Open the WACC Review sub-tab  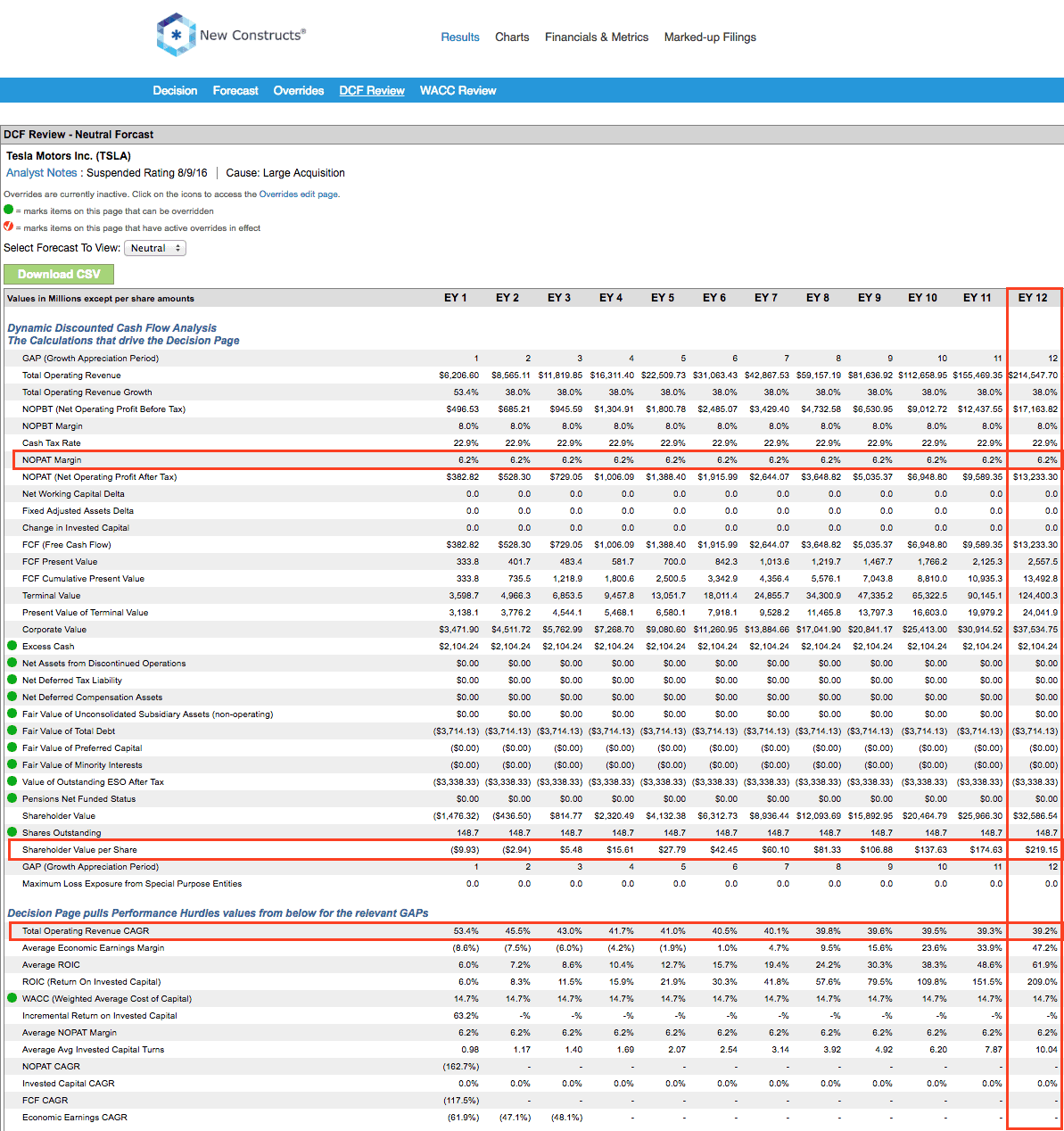point(458,91)
